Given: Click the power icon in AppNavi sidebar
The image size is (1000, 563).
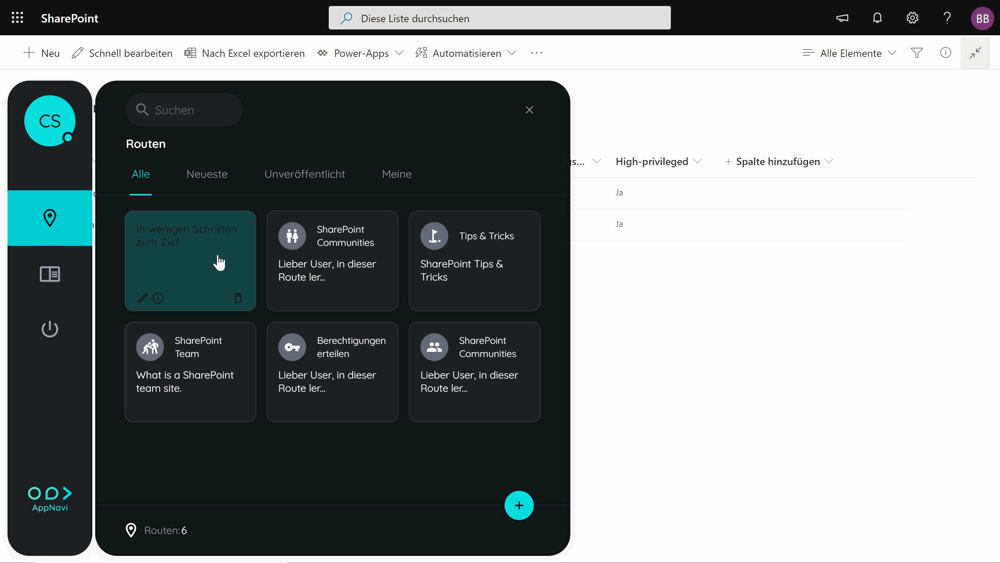Looking at the screenshot, I should (x=50, y=329).
